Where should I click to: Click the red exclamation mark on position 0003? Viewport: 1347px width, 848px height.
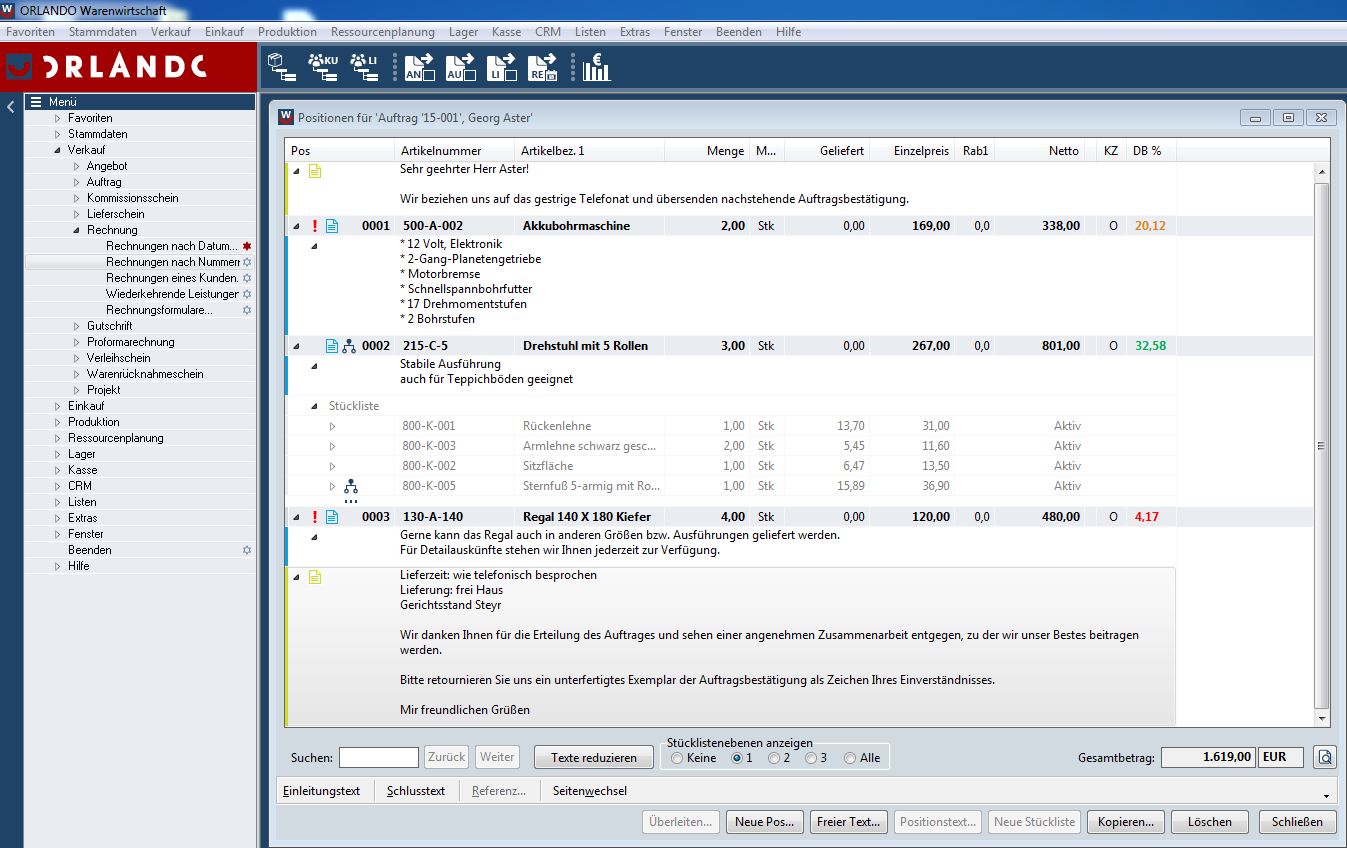315,517
